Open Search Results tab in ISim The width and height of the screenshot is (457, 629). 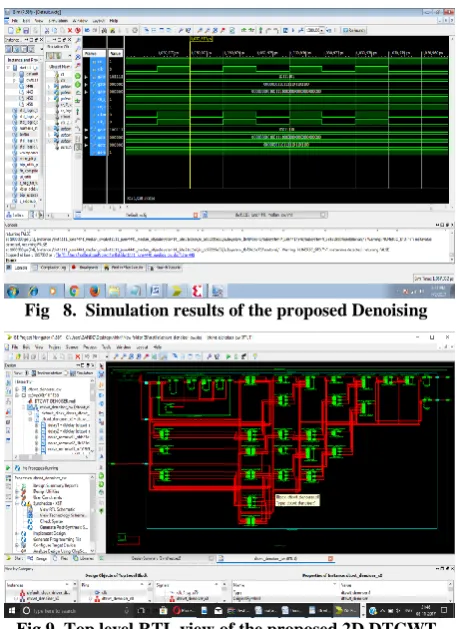[x=165, y=268]
